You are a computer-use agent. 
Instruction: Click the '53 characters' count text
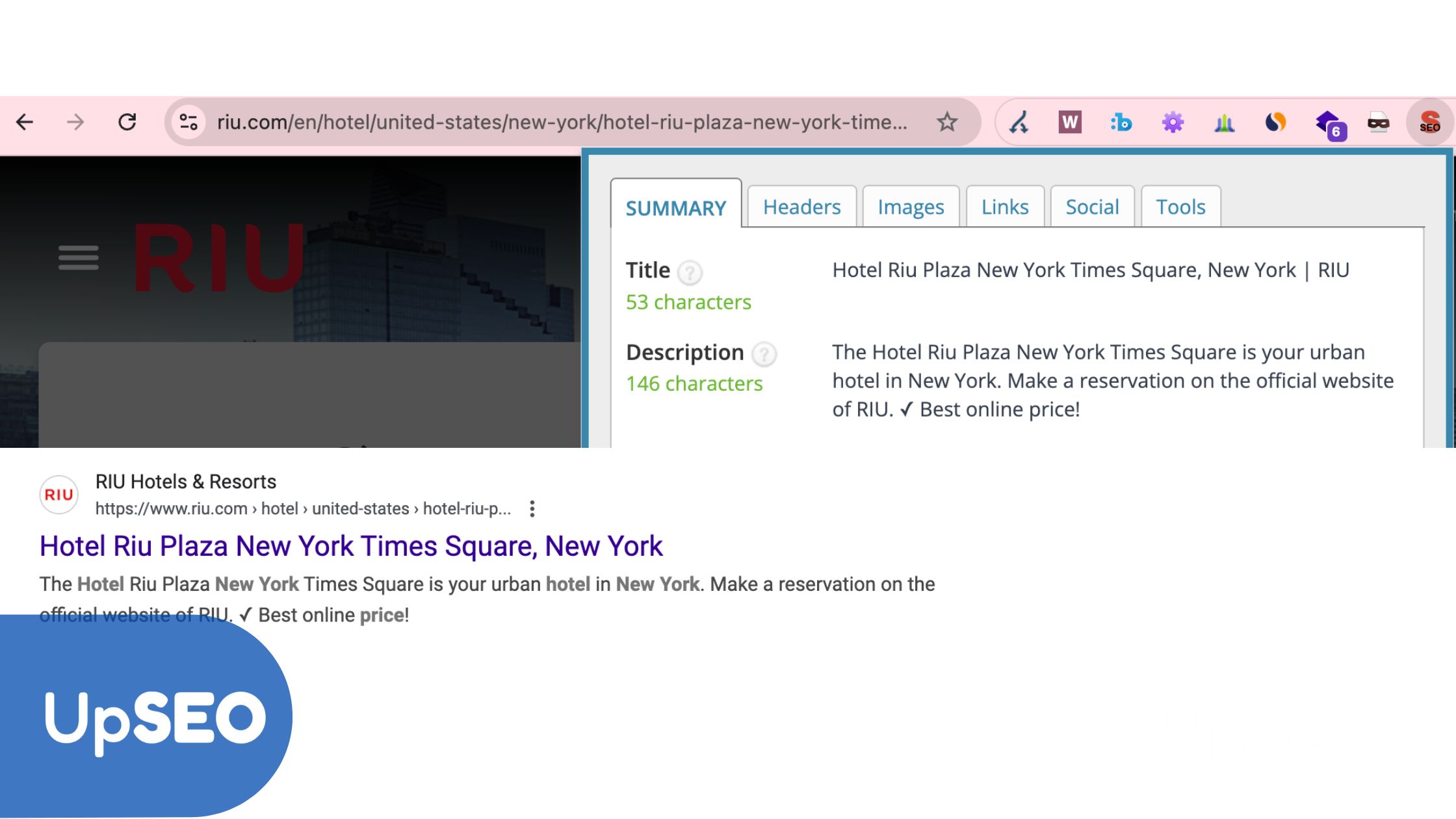[688, 302]
